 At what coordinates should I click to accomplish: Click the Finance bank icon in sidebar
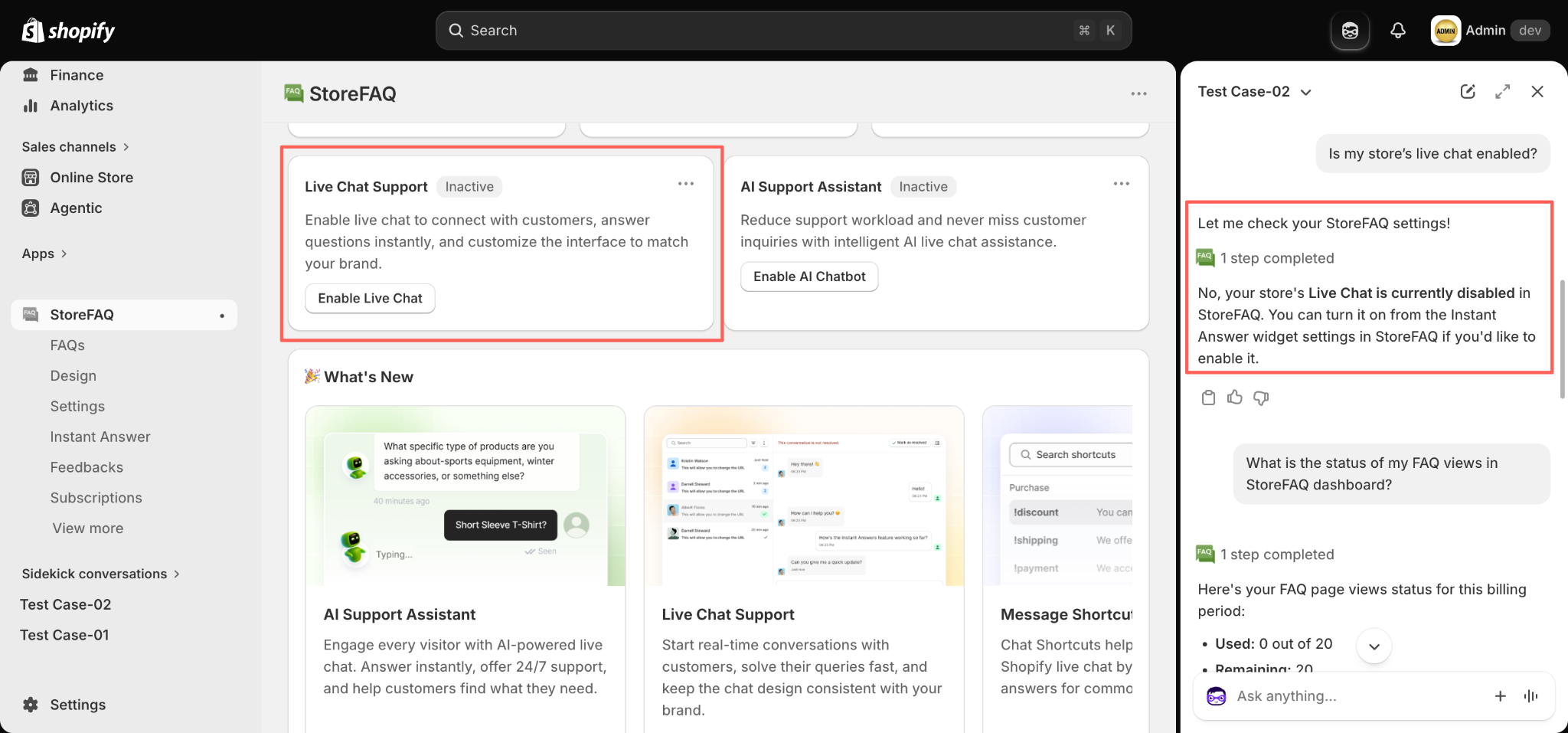coord(31,75)
